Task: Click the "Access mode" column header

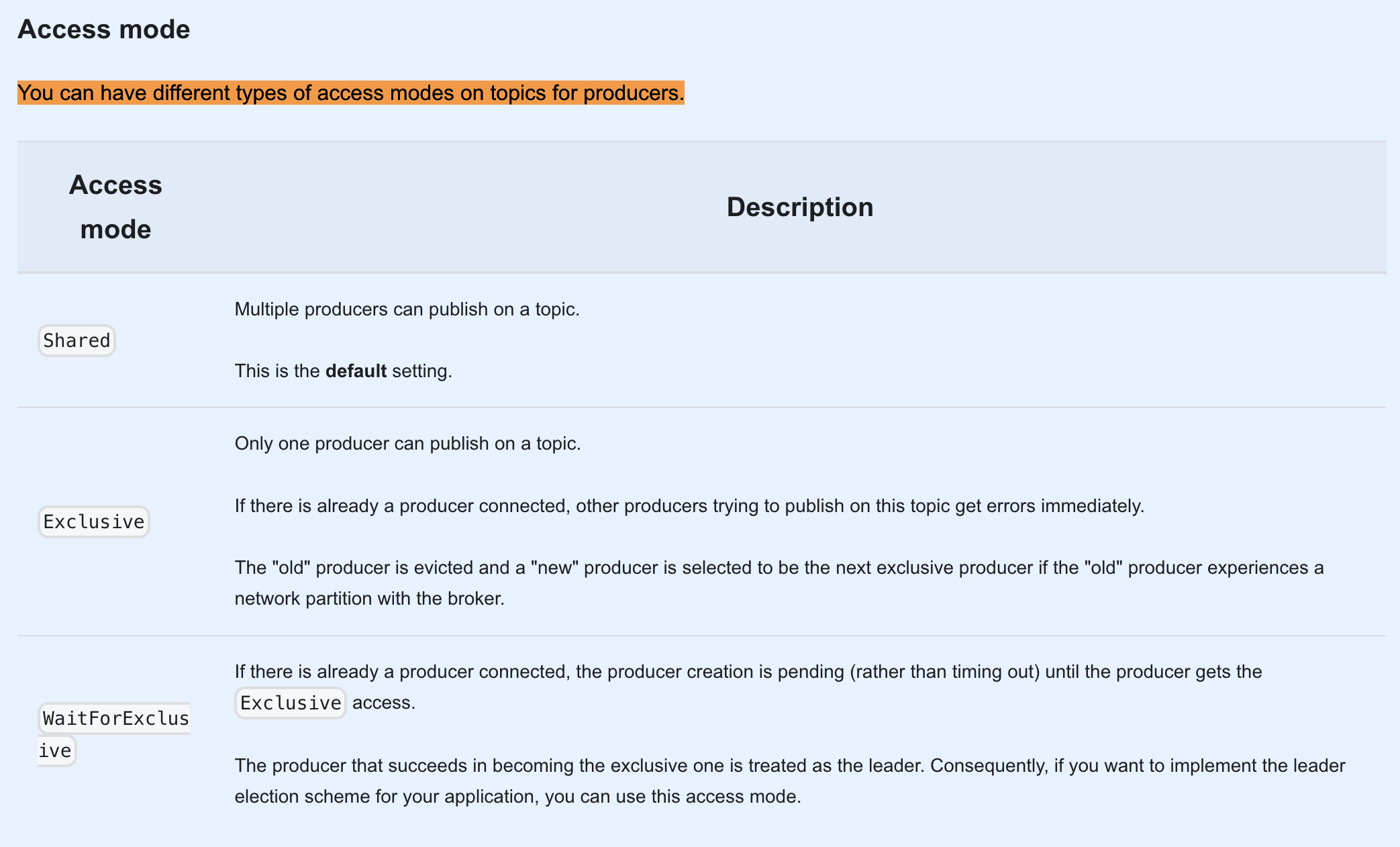Action: click(x=115, y=207)
